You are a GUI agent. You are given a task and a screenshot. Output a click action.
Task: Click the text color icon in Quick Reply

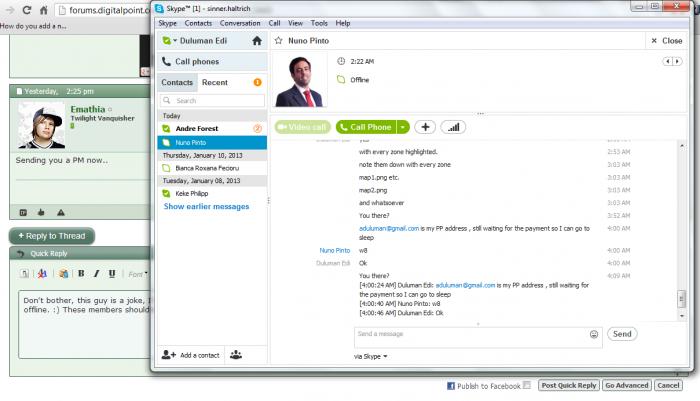click(42, 273)
